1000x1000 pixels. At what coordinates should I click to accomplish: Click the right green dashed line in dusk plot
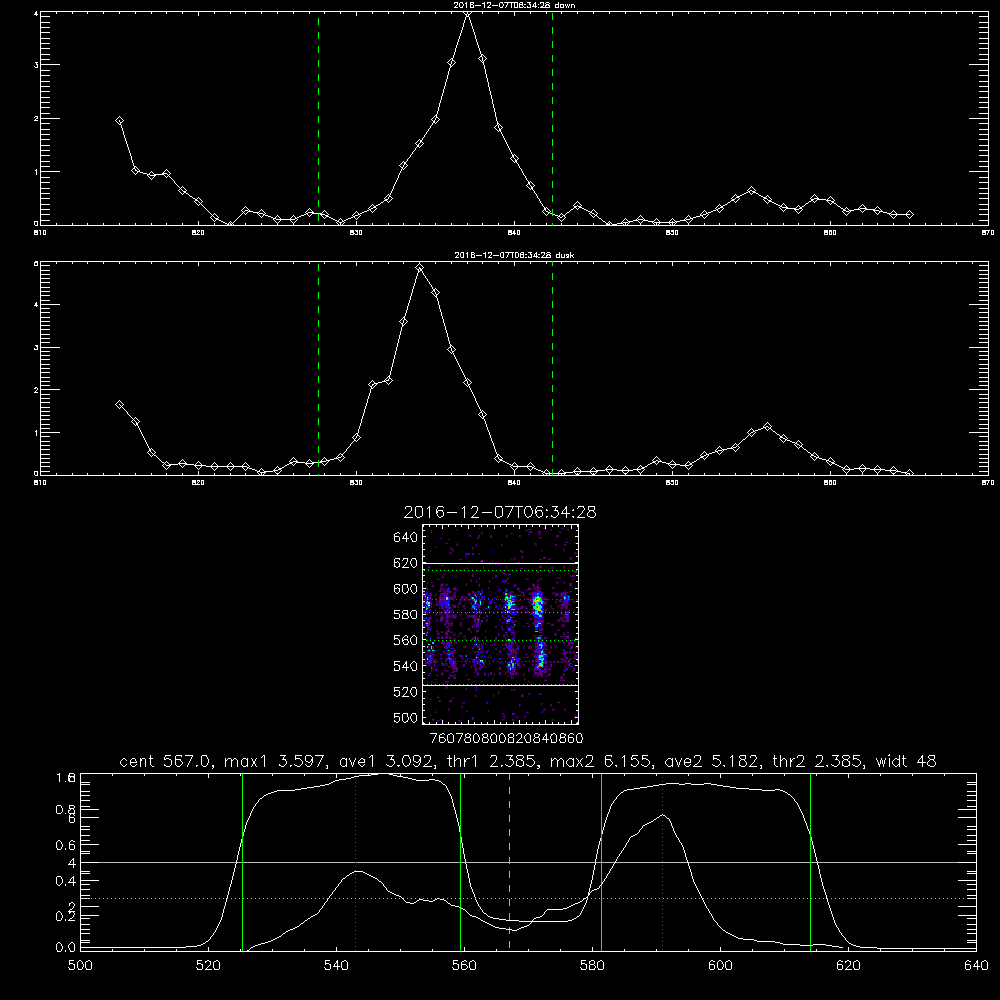(x=552, y=369)
